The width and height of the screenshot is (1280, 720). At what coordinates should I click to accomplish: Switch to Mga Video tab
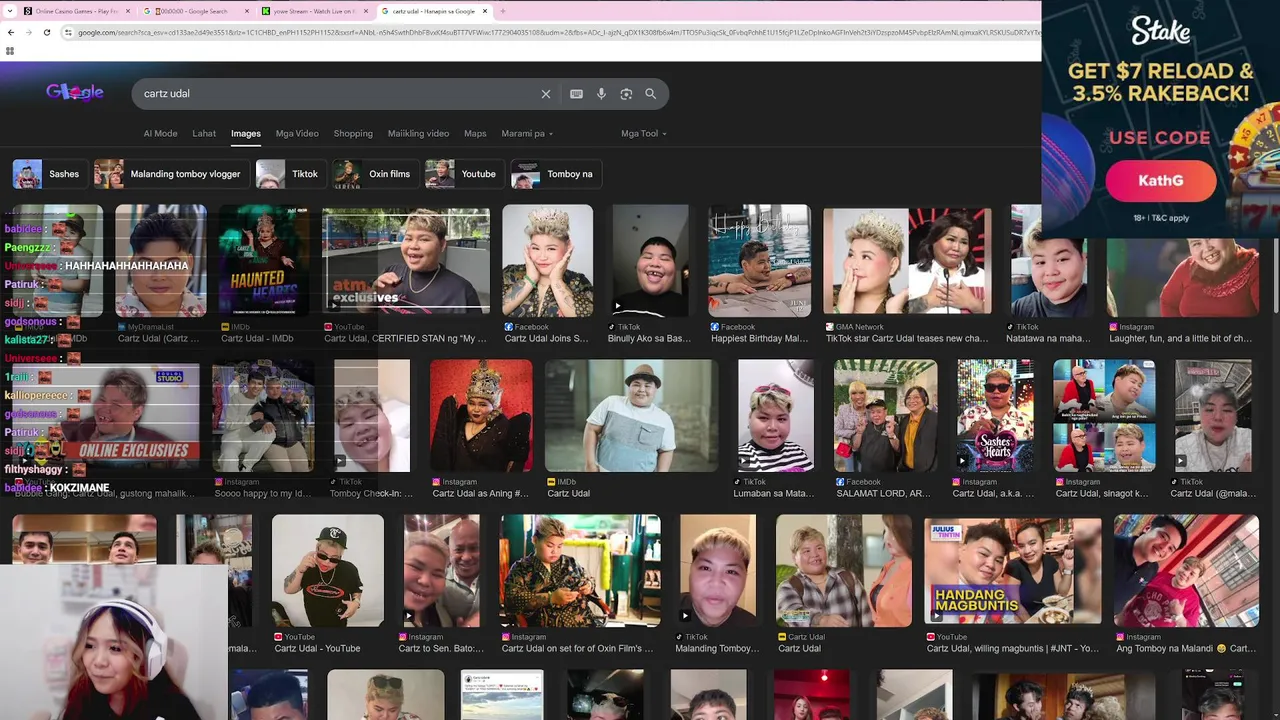(297, 133)
